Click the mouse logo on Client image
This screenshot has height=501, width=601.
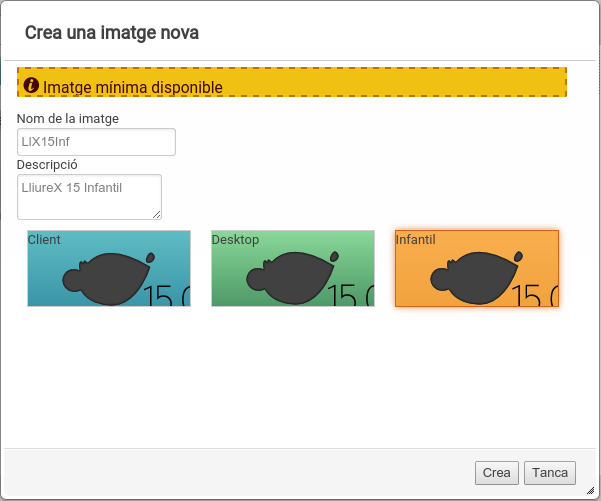[108, 277]
